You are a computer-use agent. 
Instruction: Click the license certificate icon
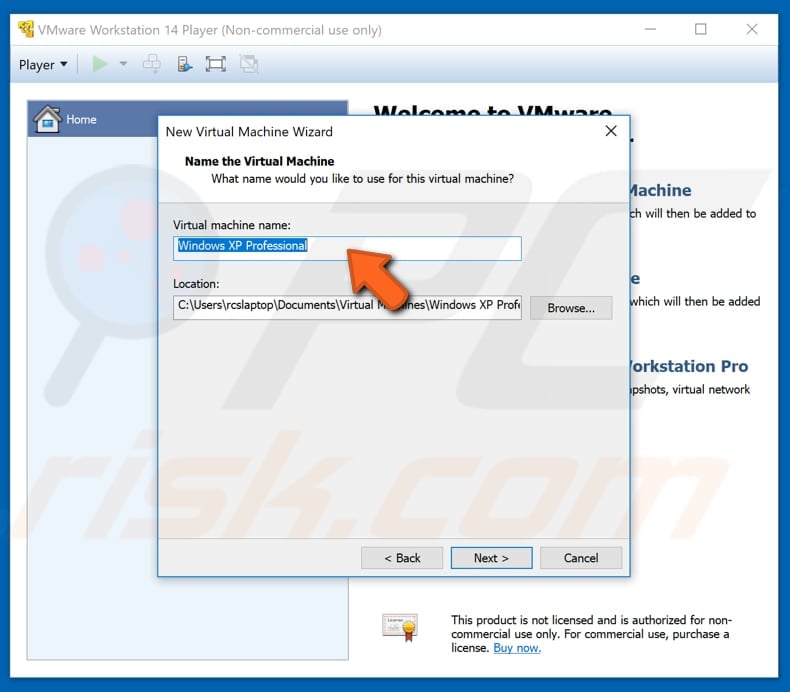pyautogui.click(x=400, y=627)
